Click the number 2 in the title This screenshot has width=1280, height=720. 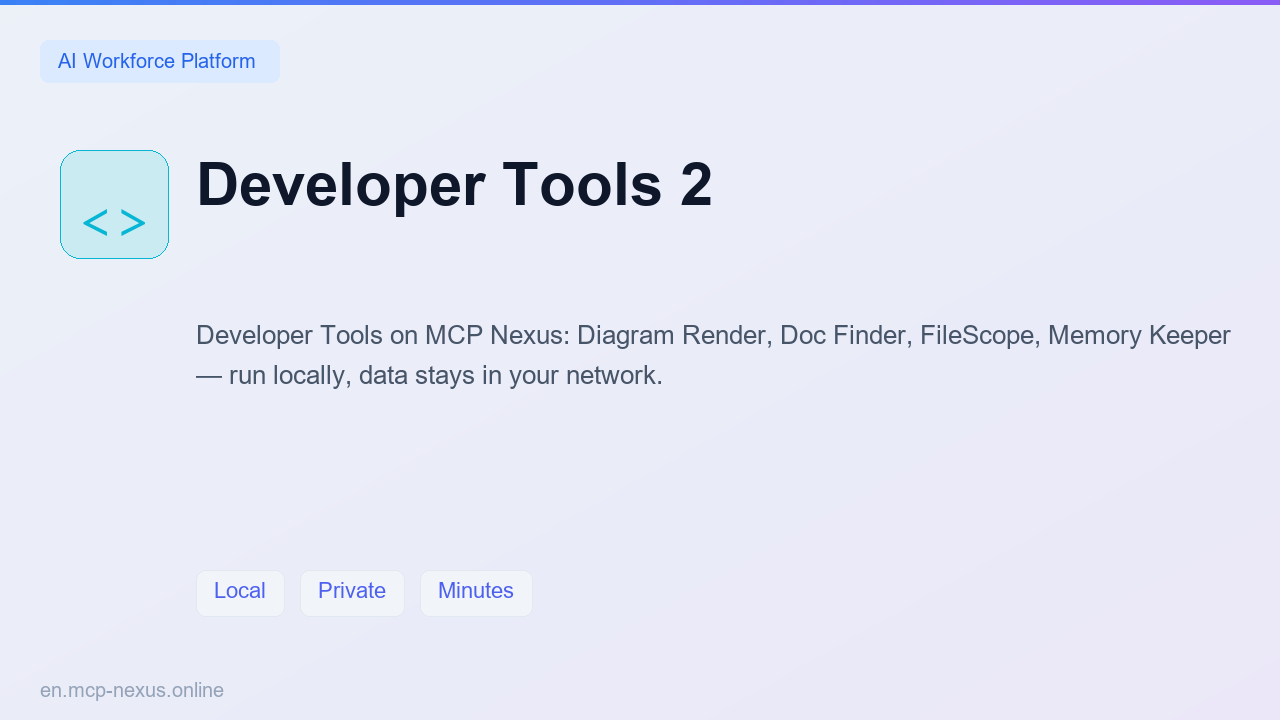coord(696,184)
